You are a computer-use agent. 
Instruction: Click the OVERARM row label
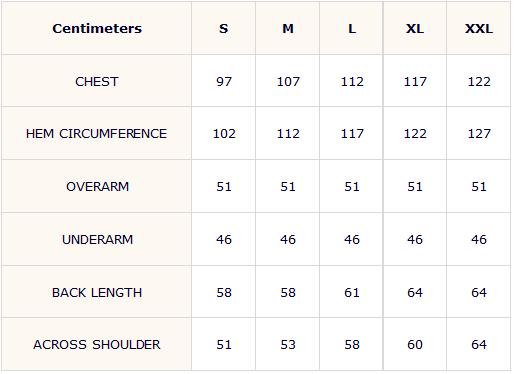[x=97, y=187]
